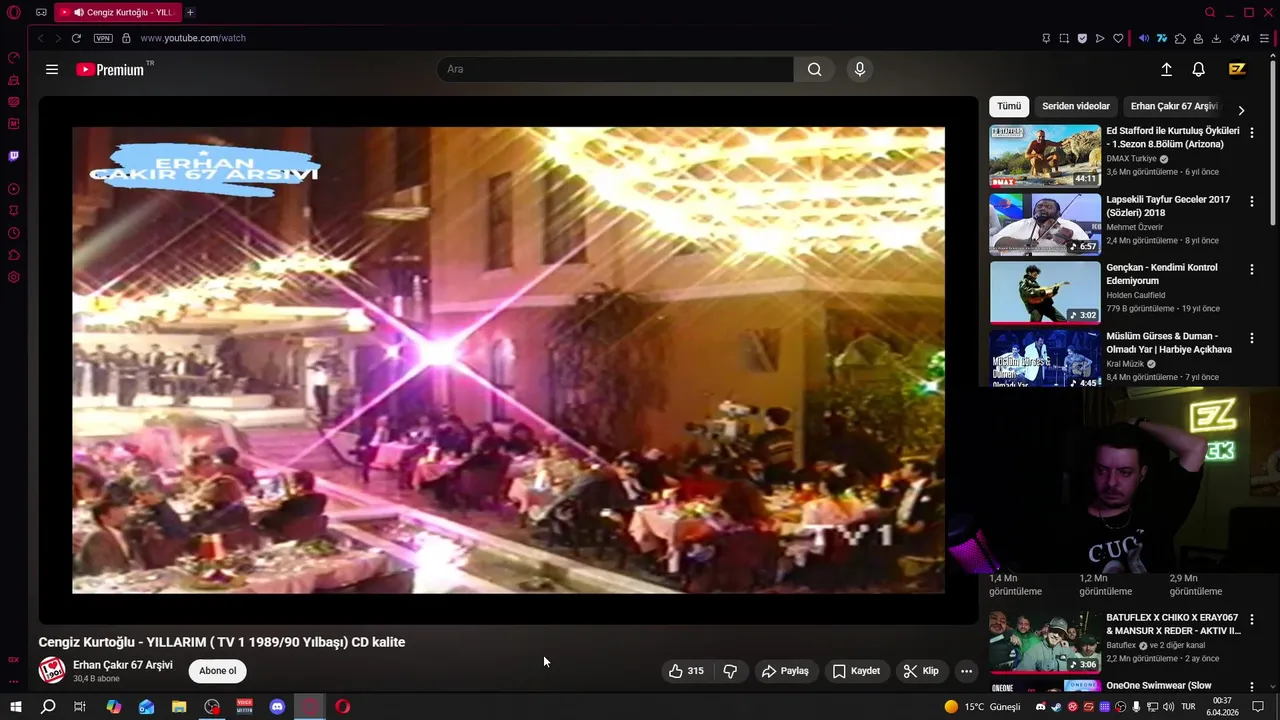The height and width of the screenshot is (720, 1280).
Task: Like the video with thumbs-up 315
Action: [x=686, y=671]
